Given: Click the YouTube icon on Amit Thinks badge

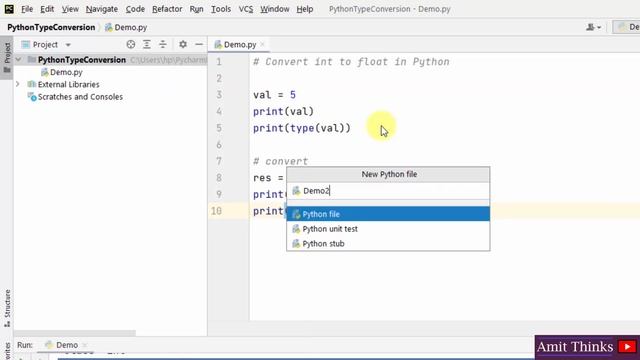Looking at the screenshot, I should [x=627, y=347].
